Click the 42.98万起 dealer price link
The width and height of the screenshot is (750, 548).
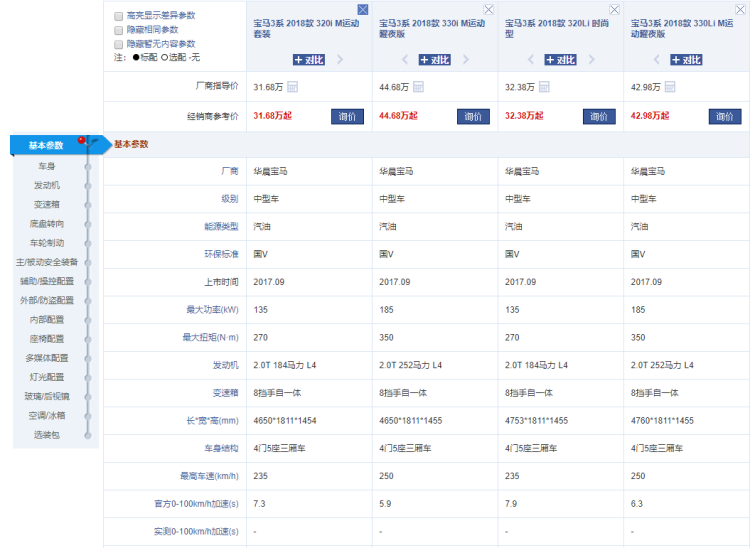pos(650,116)
